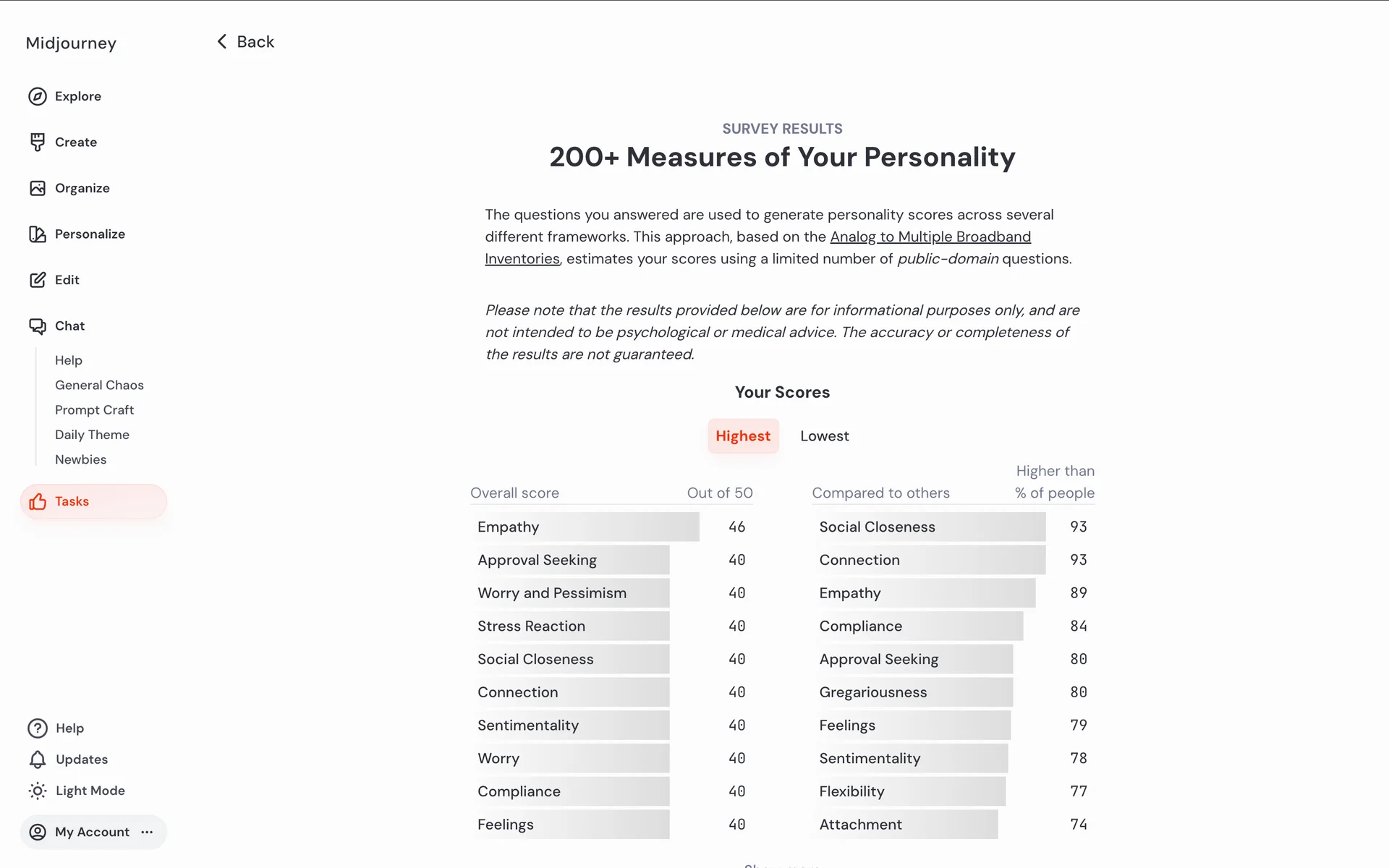The height and width of the screenshot is (868, 1389).
Task: Click the Midjourney logo text
Action: (71, 43)
